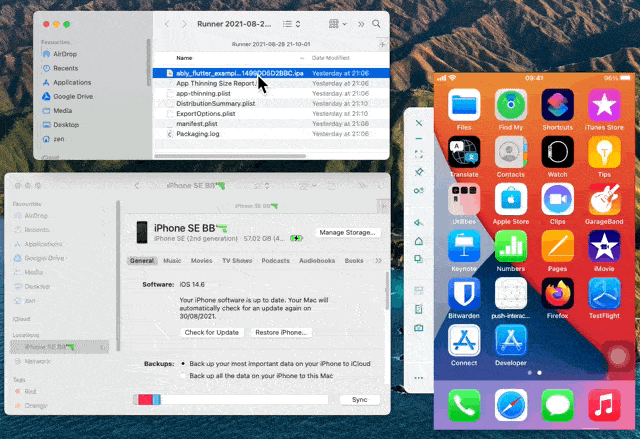Launch the Clips app
The width and height of the screenshot is (640, 439).
[x=557, y=199]
